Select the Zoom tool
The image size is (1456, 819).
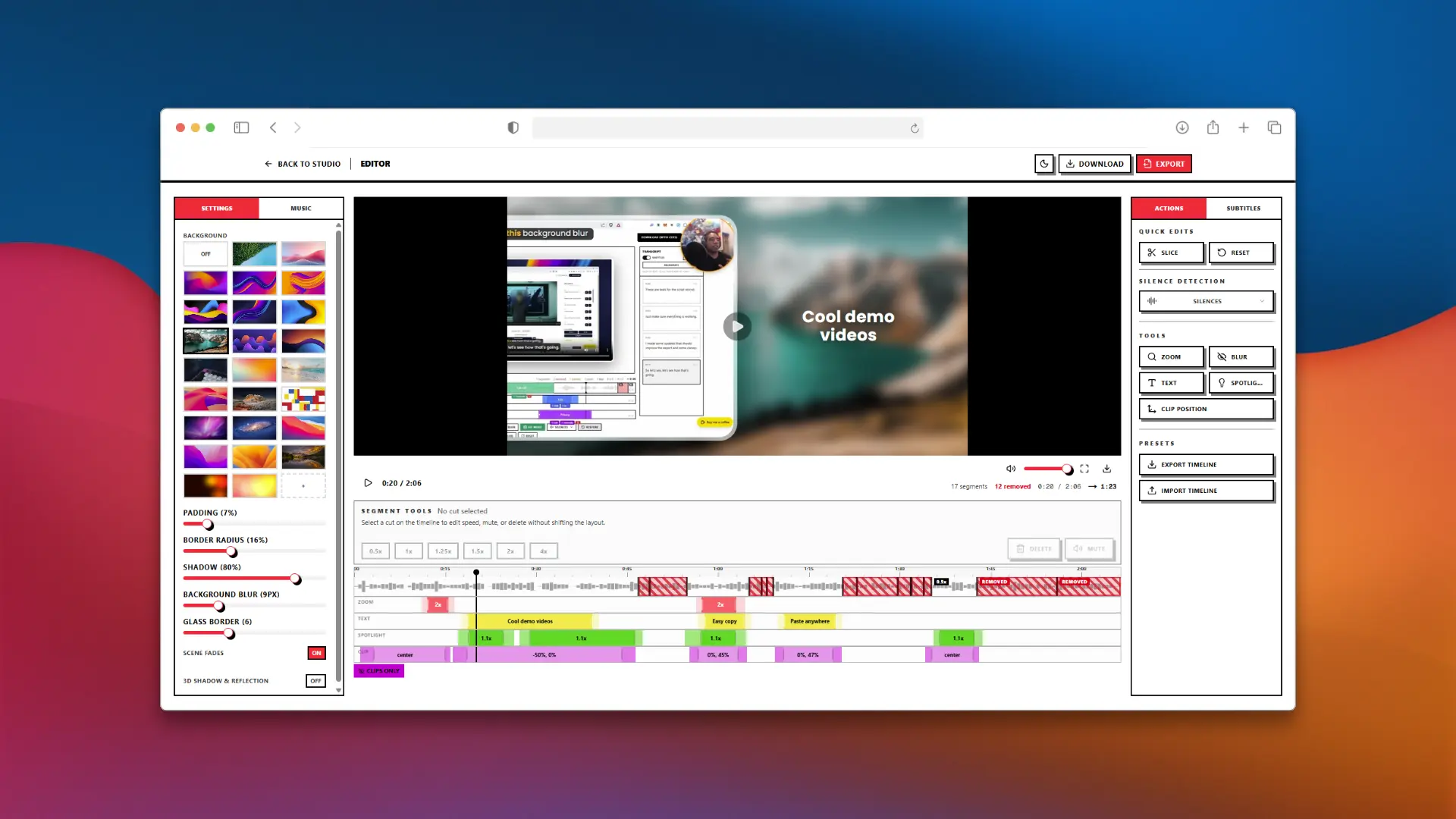[x=1171, y=356]
